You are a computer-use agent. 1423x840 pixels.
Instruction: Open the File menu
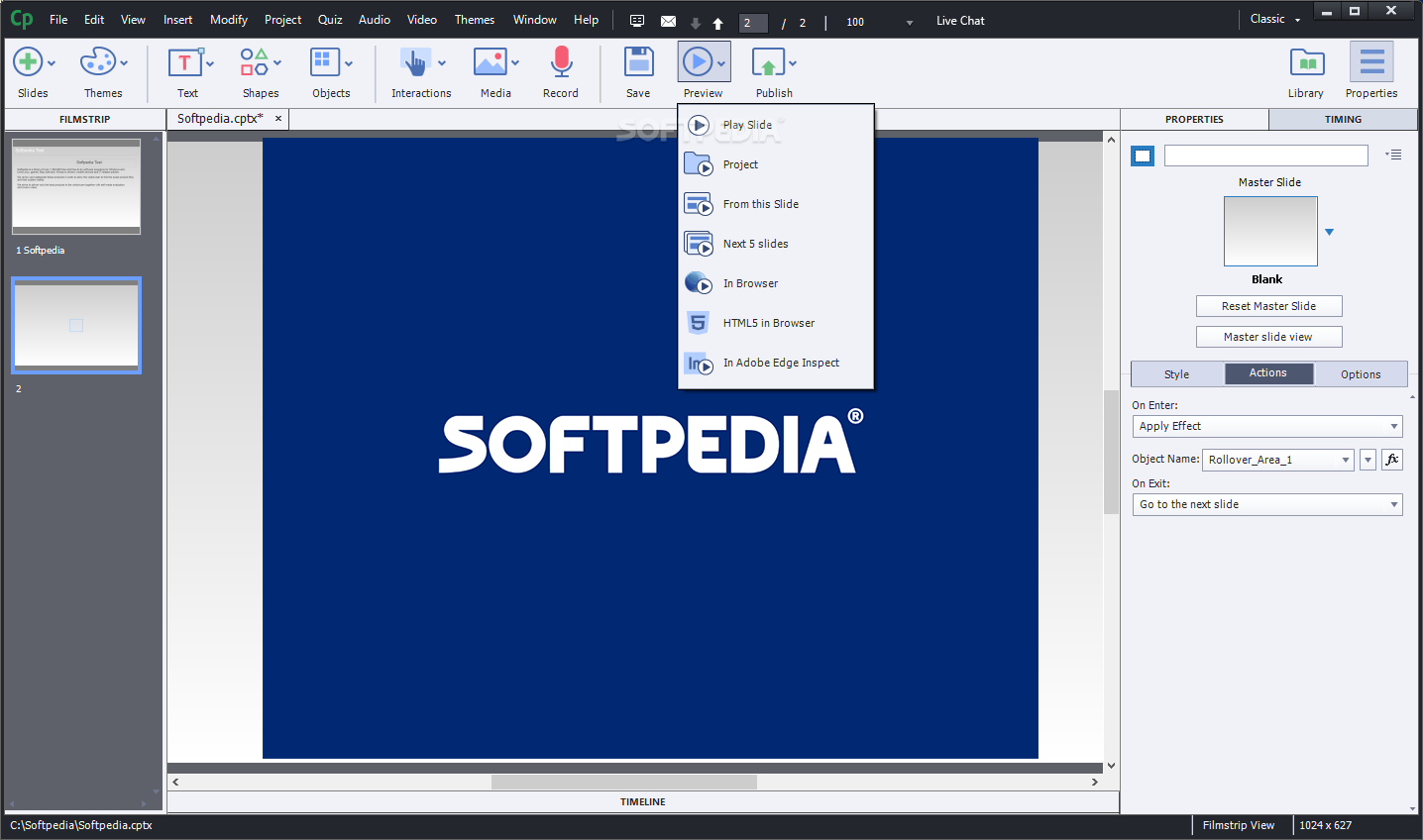click(x=58, y=20)
